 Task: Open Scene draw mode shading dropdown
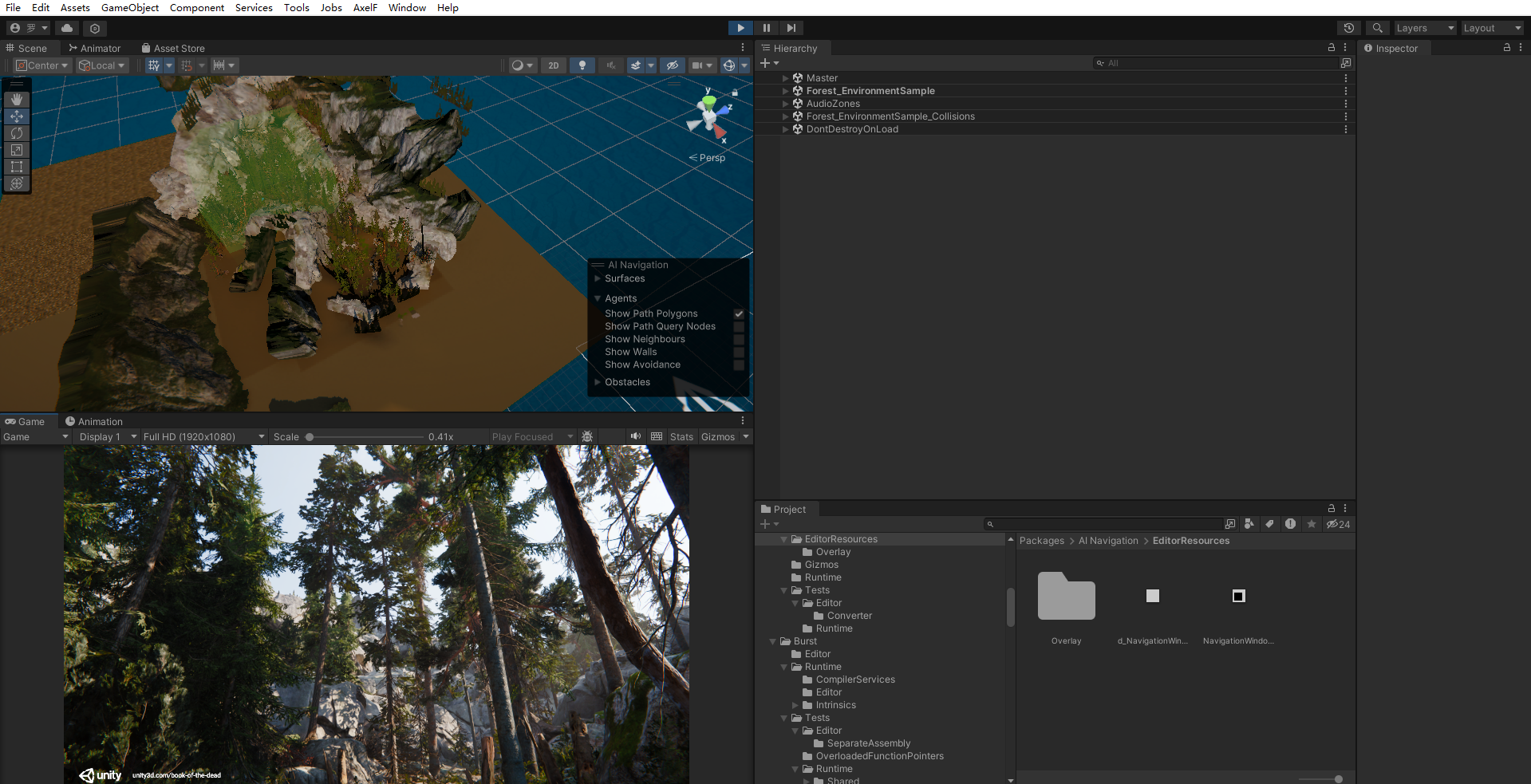click(x=523, y=65)
